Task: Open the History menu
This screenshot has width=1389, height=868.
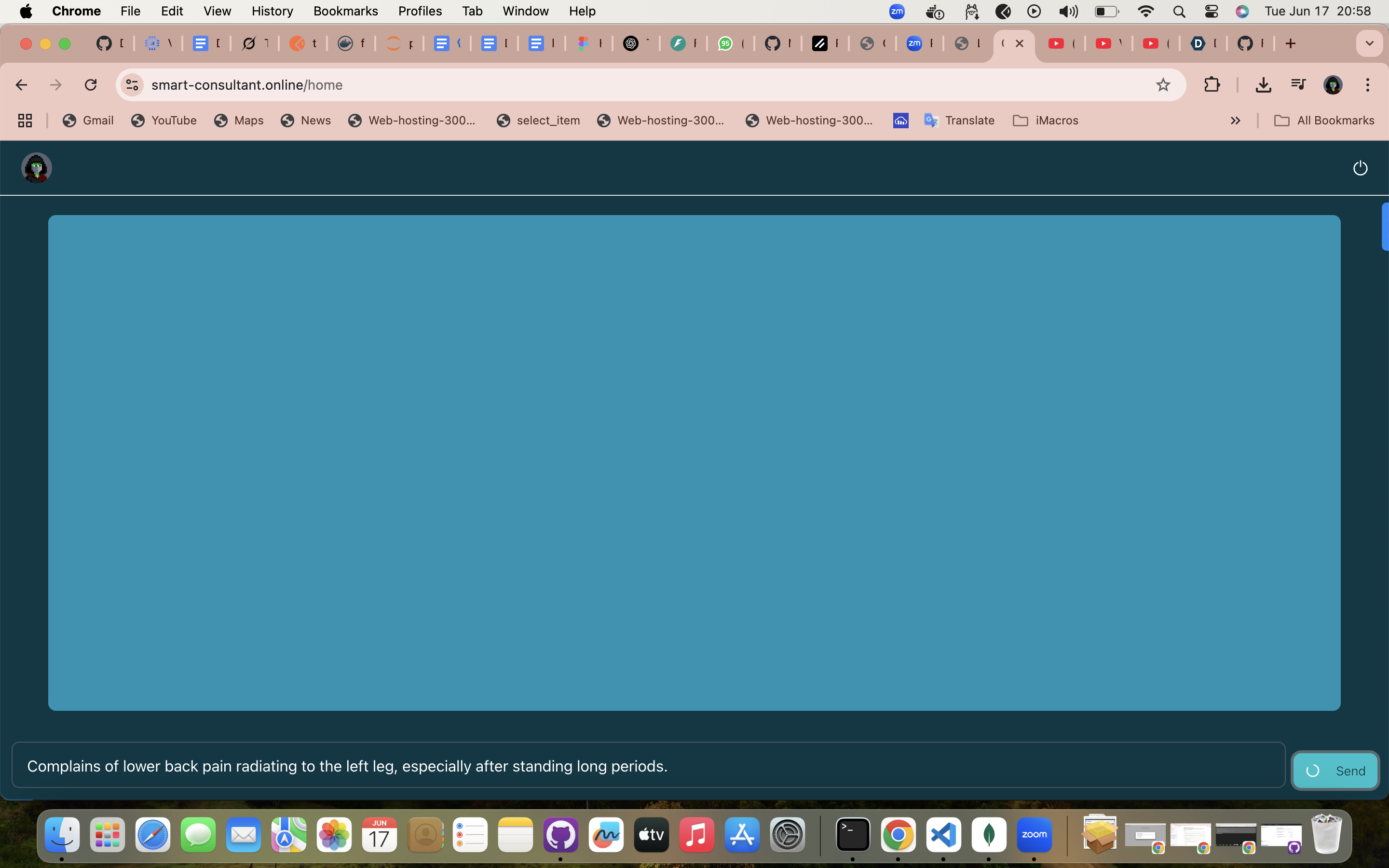Action: pos(272,12)
